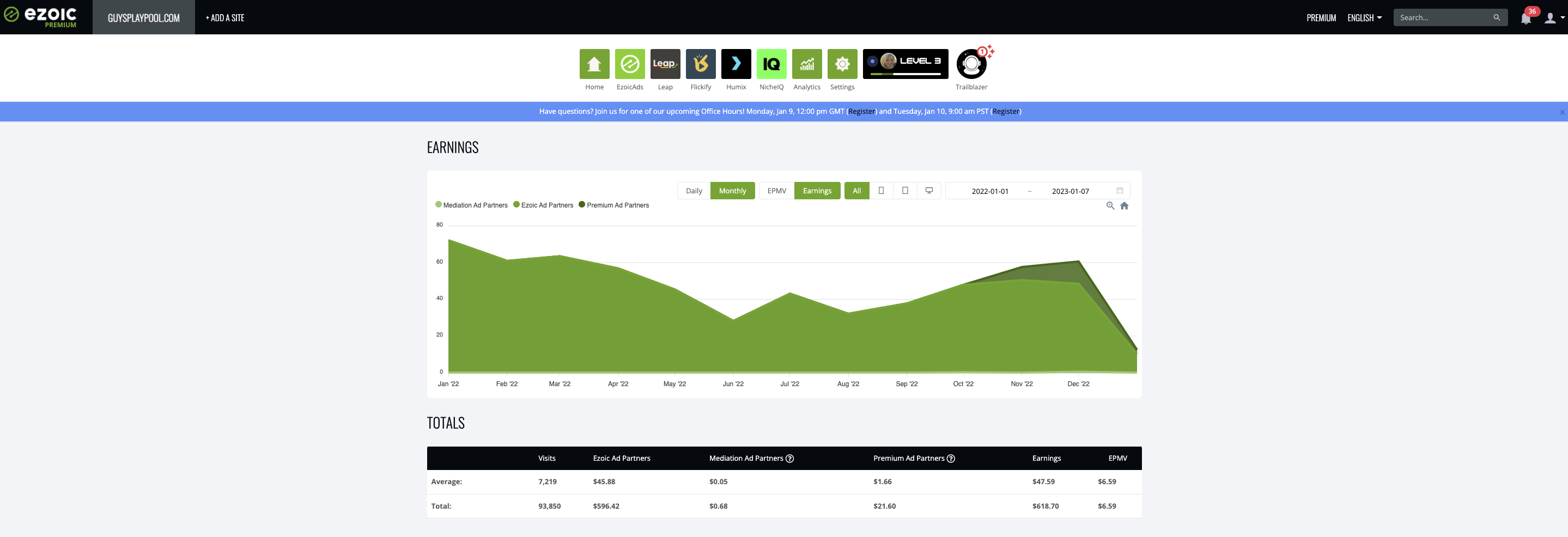Click the Dec '22 axis label
Viewport: 1568px width, 537px height.
pyautogui.click(x=1078, y=384)
